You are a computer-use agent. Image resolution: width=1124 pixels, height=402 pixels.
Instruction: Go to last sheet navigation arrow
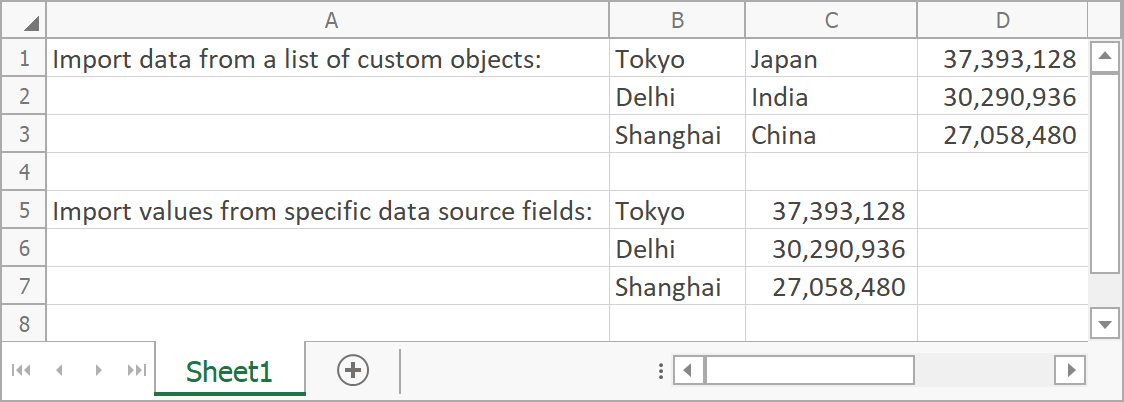pyautogui.click(x=136, y=371)
